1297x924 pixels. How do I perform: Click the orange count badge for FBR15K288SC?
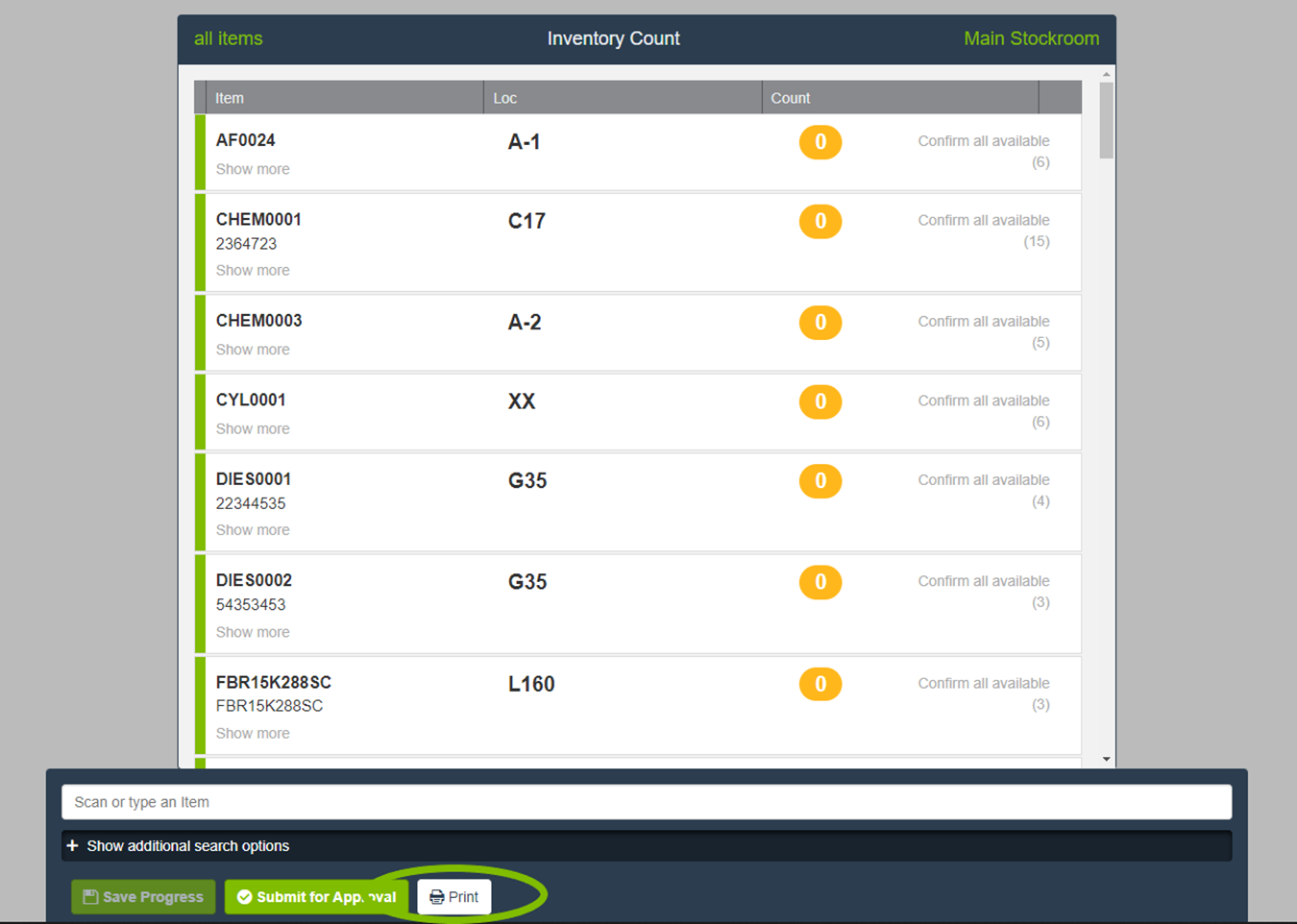coord(820,684)
